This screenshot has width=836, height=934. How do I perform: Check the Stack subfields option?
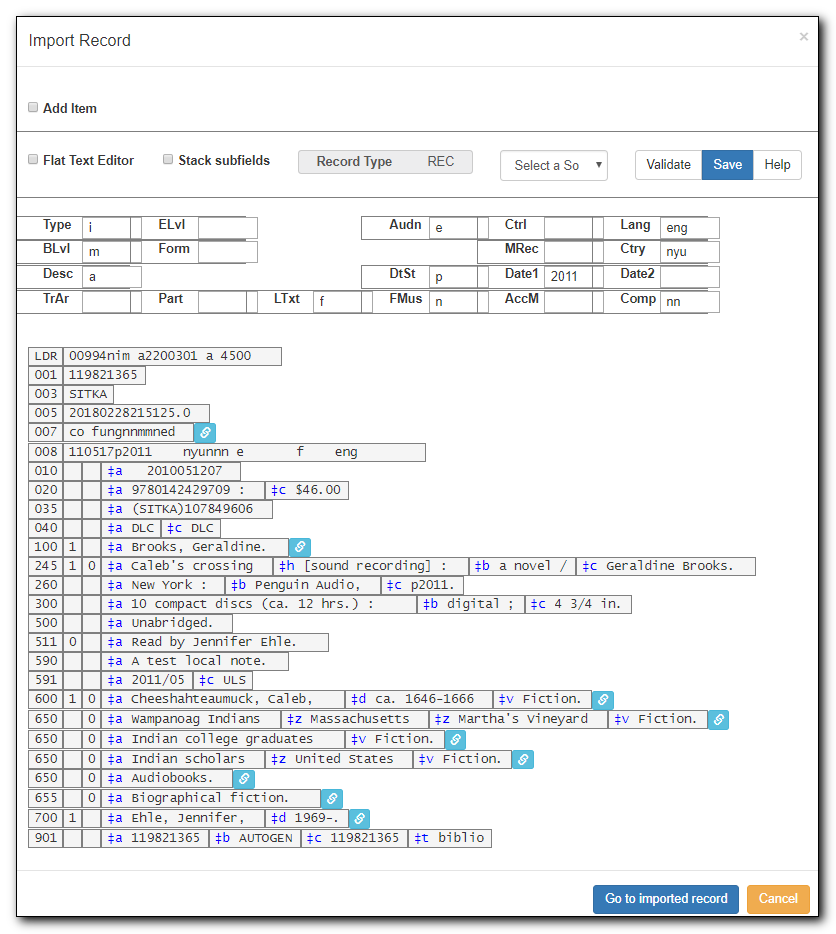(x=168, y=159)
